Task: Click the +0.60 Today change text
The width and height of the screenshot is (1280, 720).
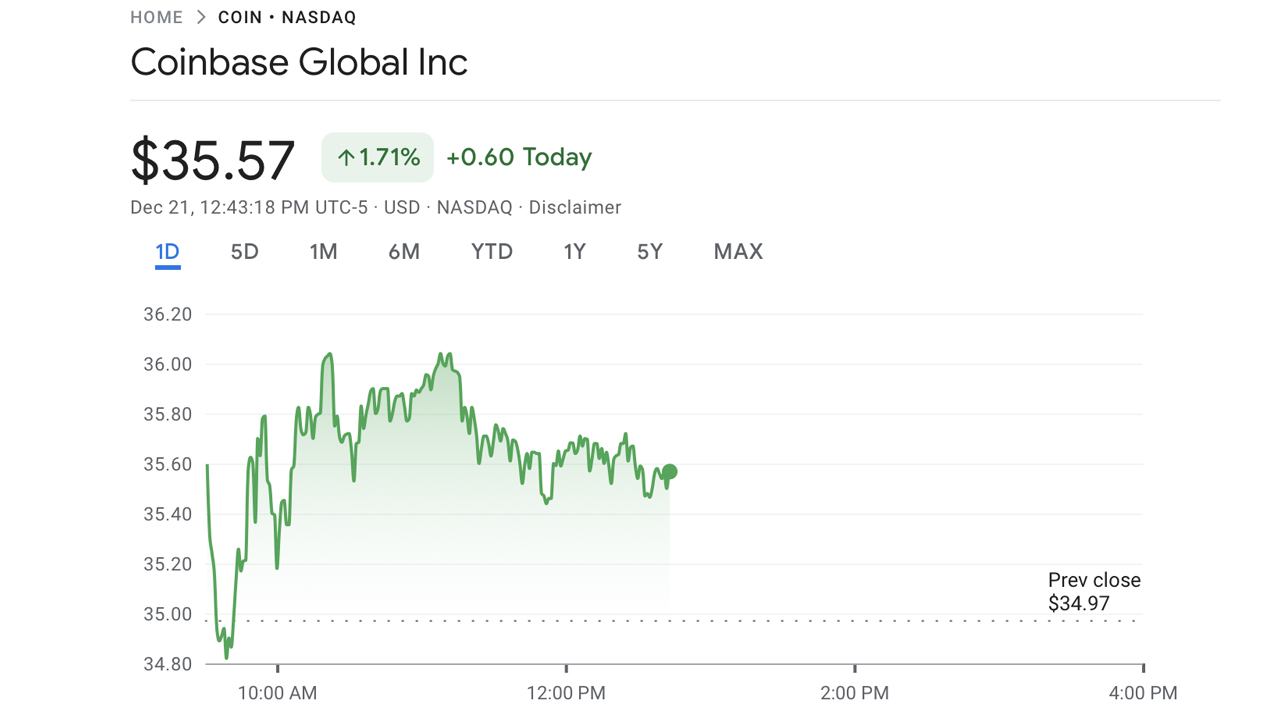Action: 519,157
